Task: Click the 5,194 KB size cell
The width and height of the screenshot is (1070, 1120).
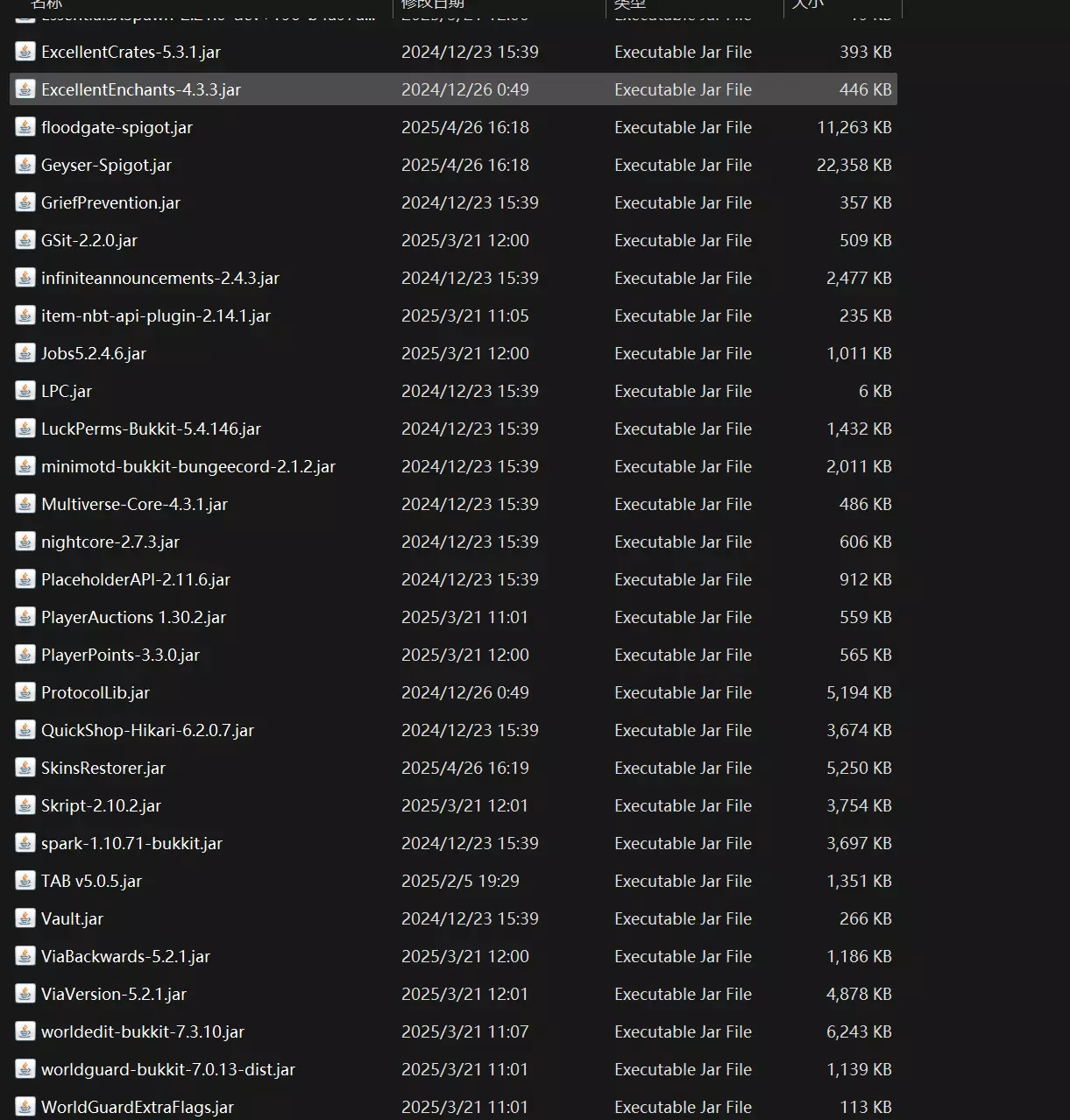Action: pos(859,692)
